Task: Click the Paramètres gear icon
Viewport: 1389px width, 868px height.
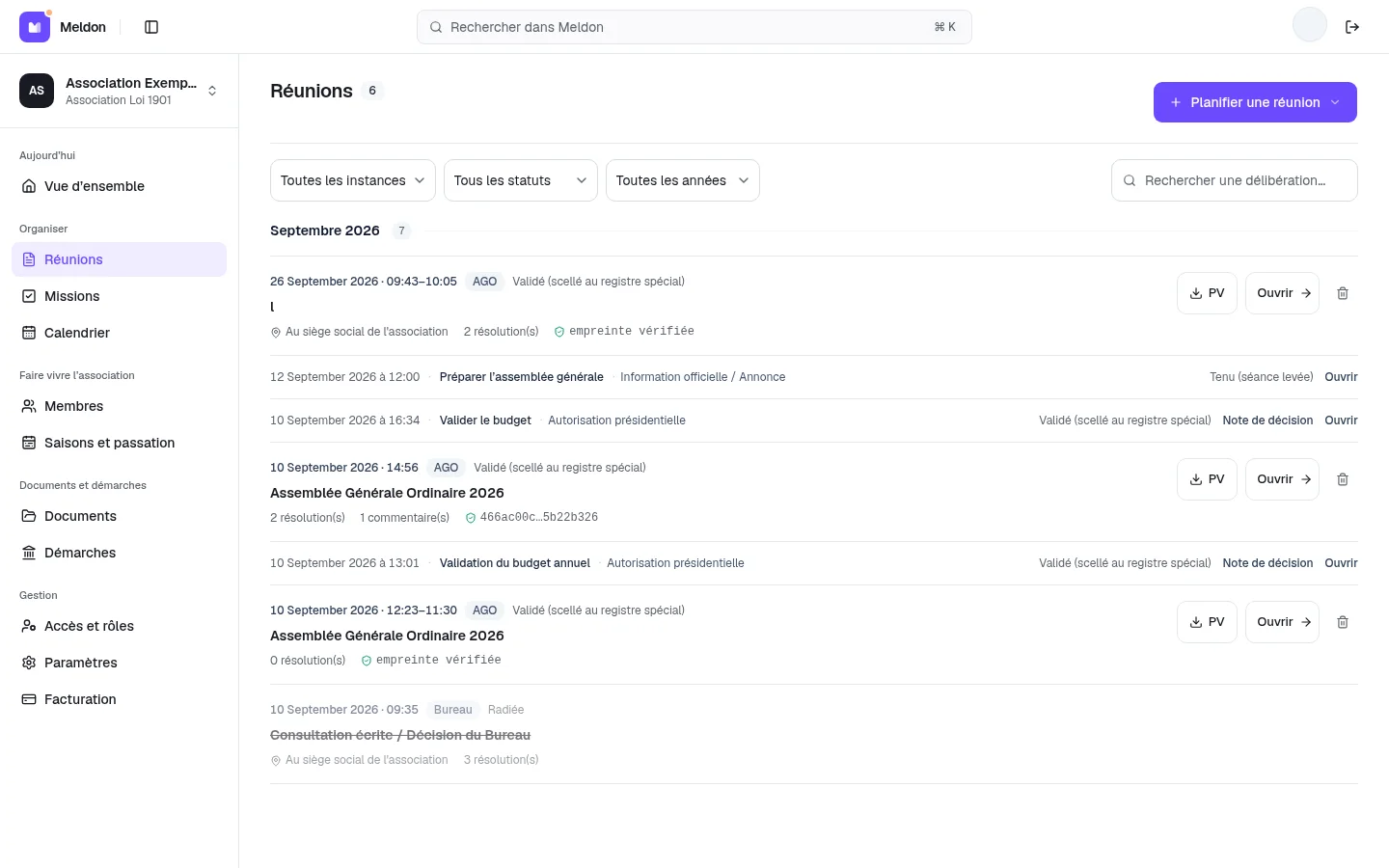Action: coord(29,663)
